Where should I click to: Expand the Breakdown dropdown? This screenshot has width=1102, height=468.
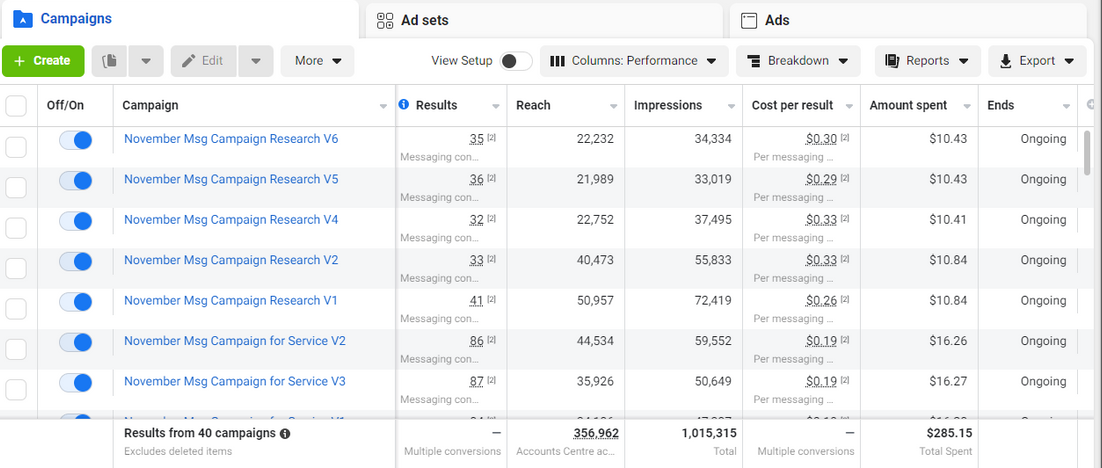(798, 61)
